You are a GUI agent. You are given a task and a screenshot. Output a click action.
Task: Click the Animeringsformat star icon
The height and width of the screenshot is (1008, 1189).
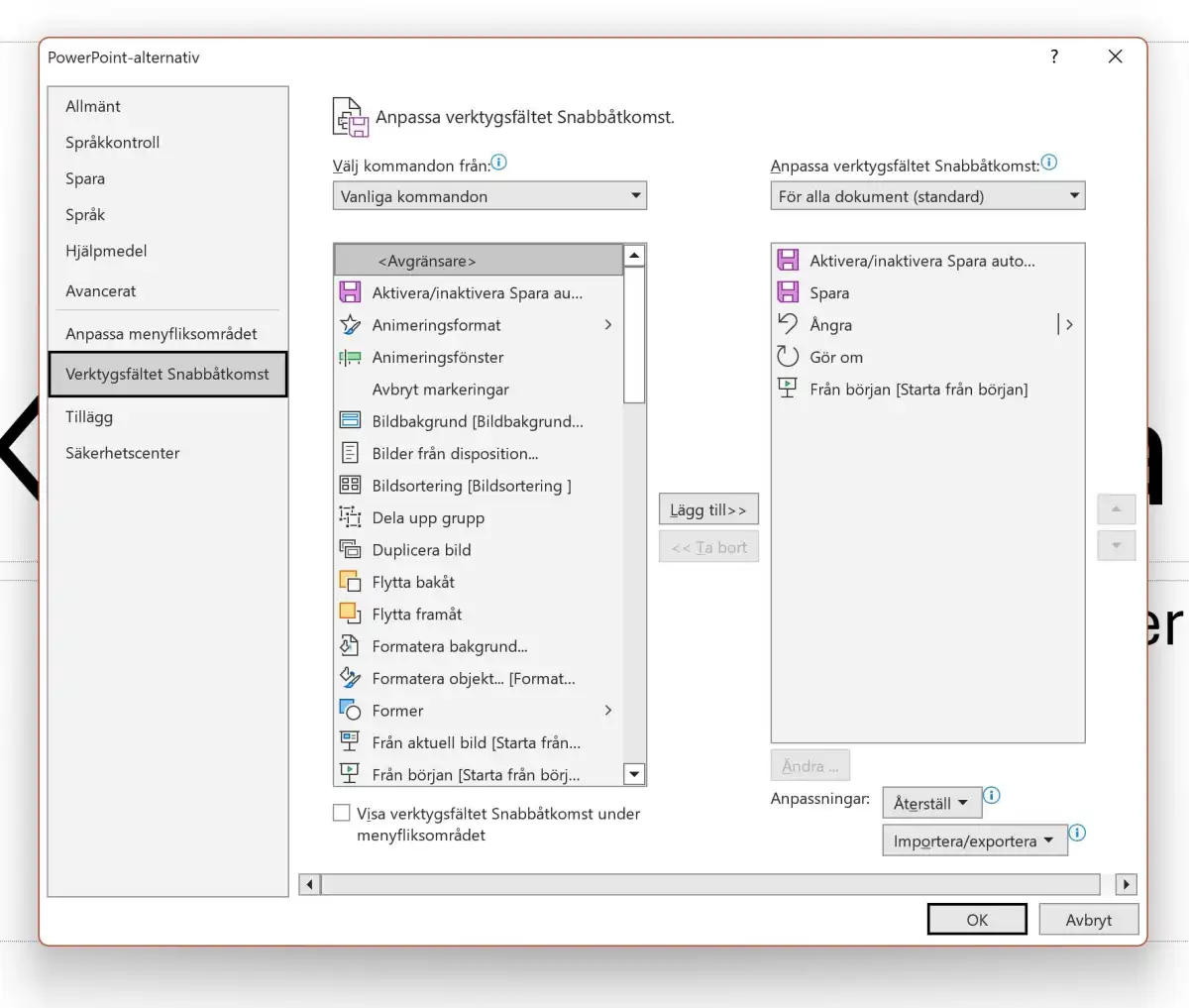tap(350, 325)
